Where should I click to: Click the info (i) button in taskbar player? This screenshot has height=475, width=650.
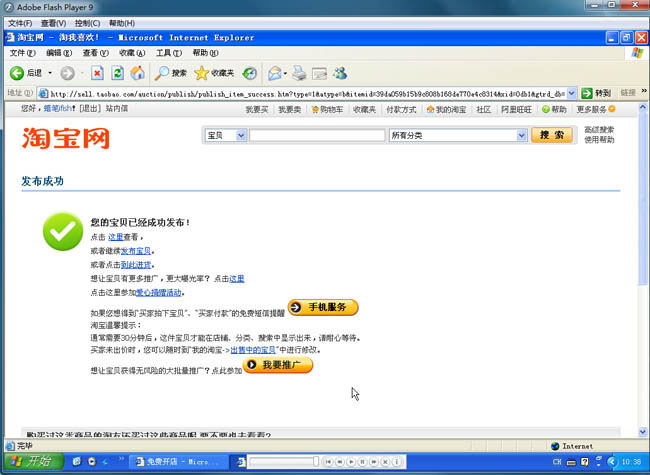tap(396, 461)
